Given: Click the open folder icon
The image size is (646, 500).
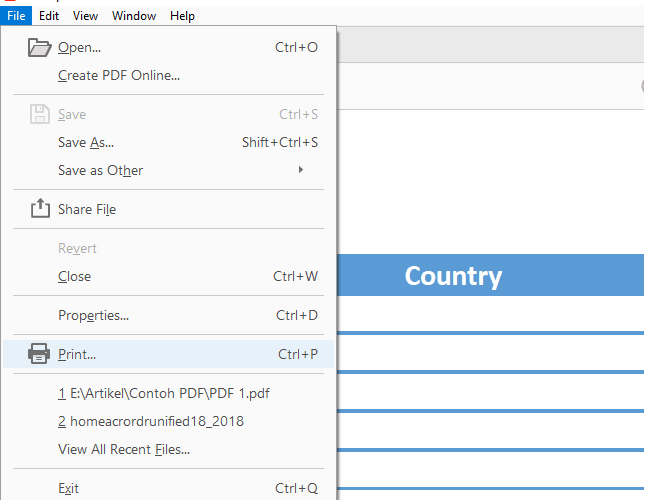Looking at the screenshot, I should [40, 47].
